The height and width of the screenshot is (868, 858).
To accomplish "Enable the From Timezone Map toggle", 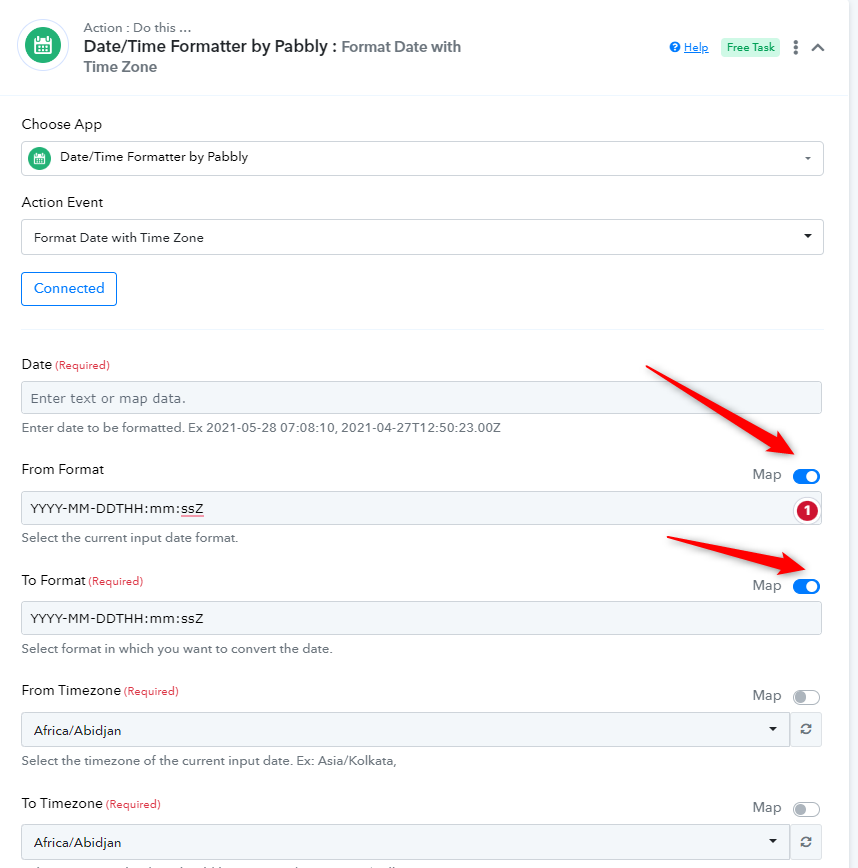I will [806, 697].
